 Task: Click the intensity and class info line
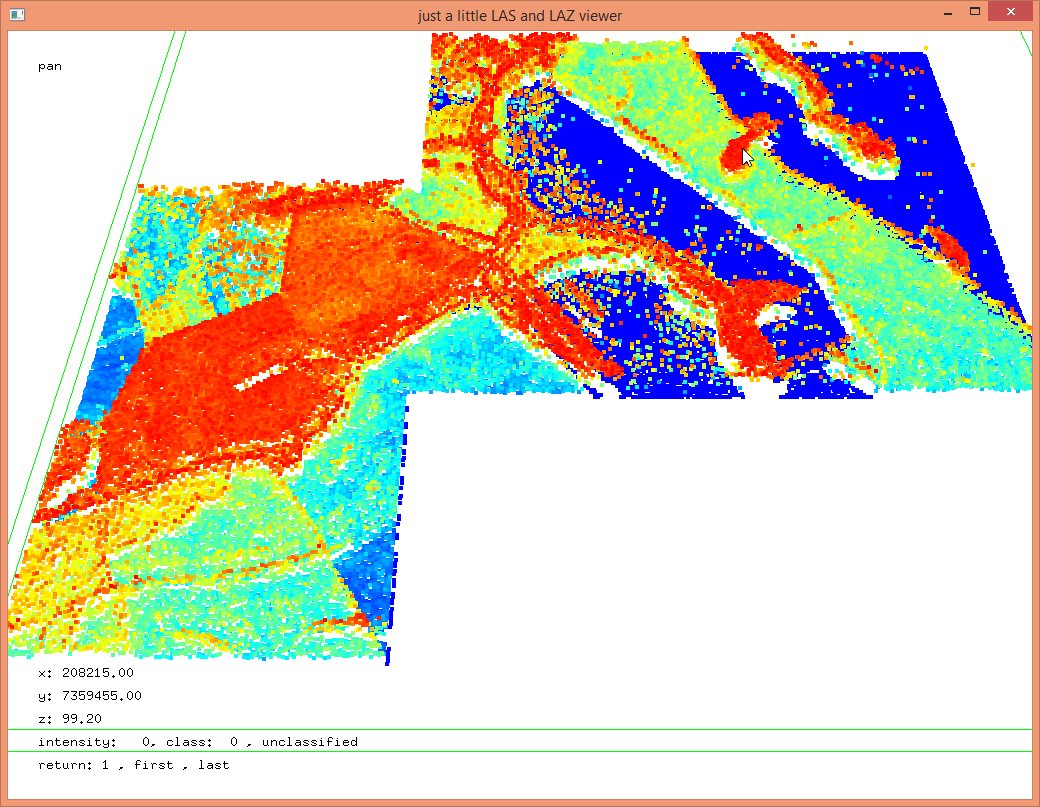point(197,742)
